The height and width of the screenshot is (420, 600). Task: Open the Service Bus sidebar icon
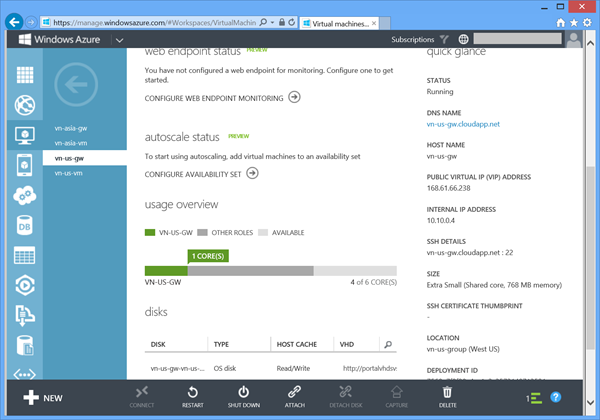(25, 315)
